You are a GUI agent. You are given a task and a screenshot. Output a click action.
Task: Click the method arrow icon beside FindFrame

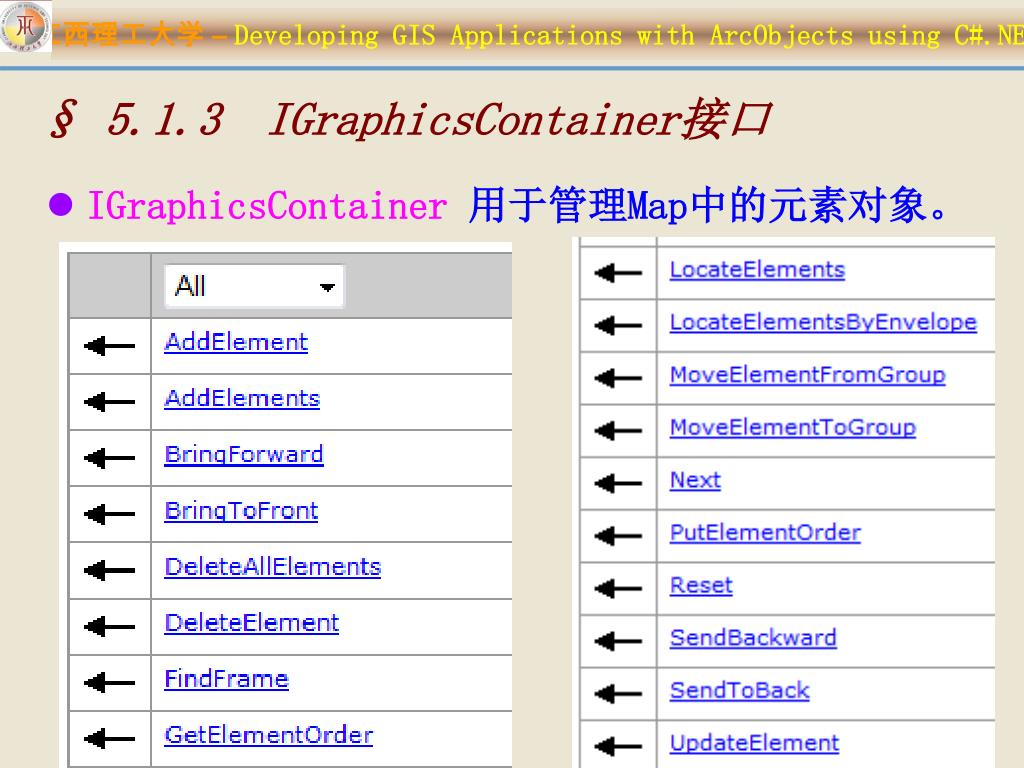click(x=110, y=682)
